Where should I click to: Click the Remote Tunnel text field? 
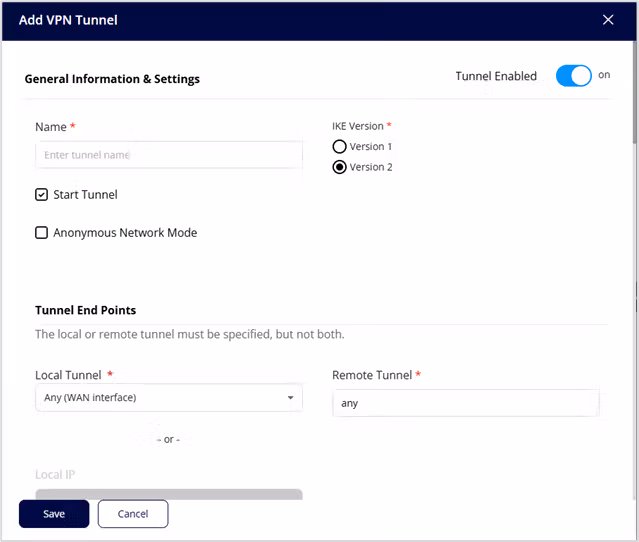click(465, 404)
